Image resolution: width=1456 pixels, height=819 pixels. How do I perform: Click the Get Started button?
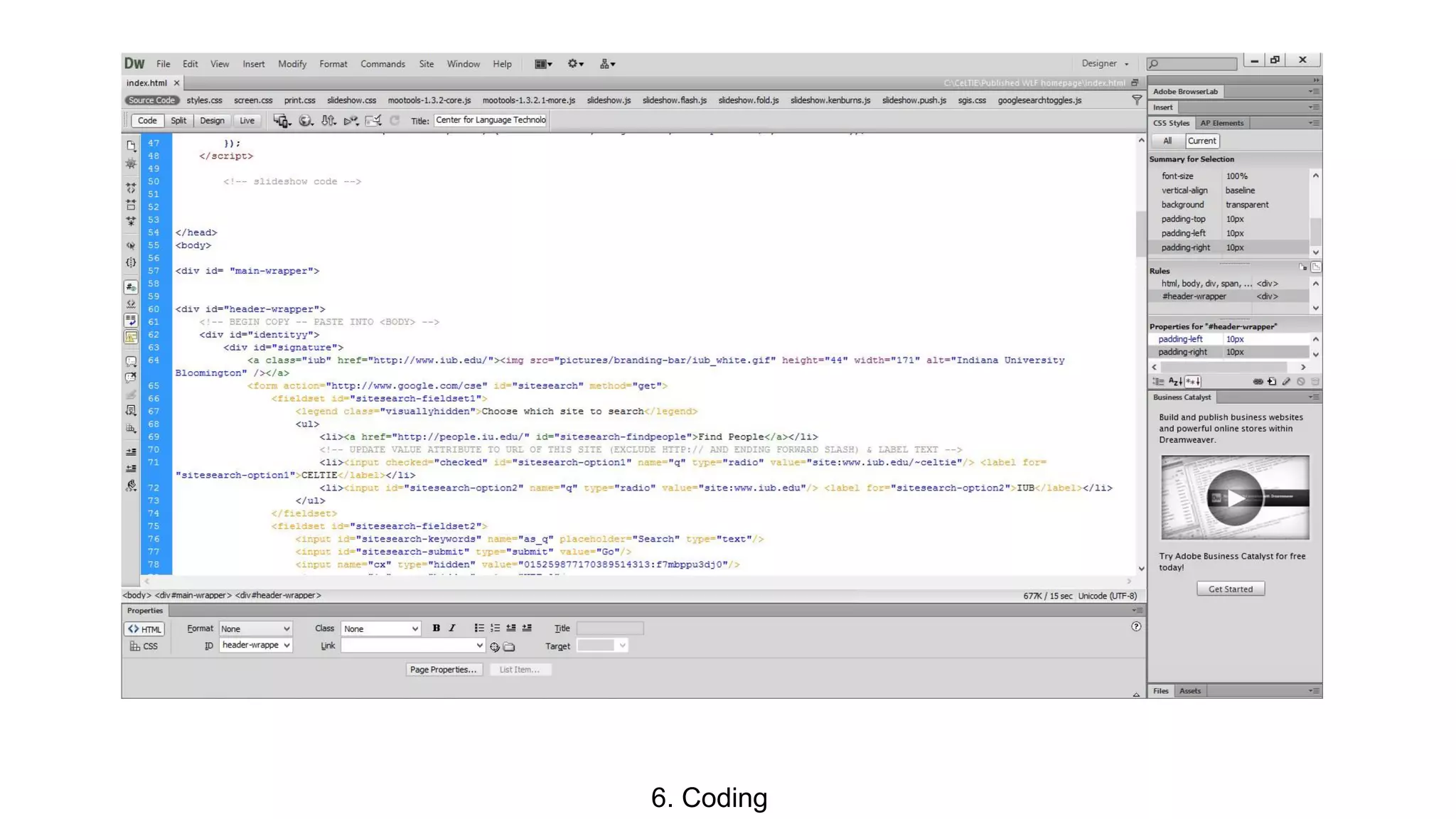pos(1230,589)
